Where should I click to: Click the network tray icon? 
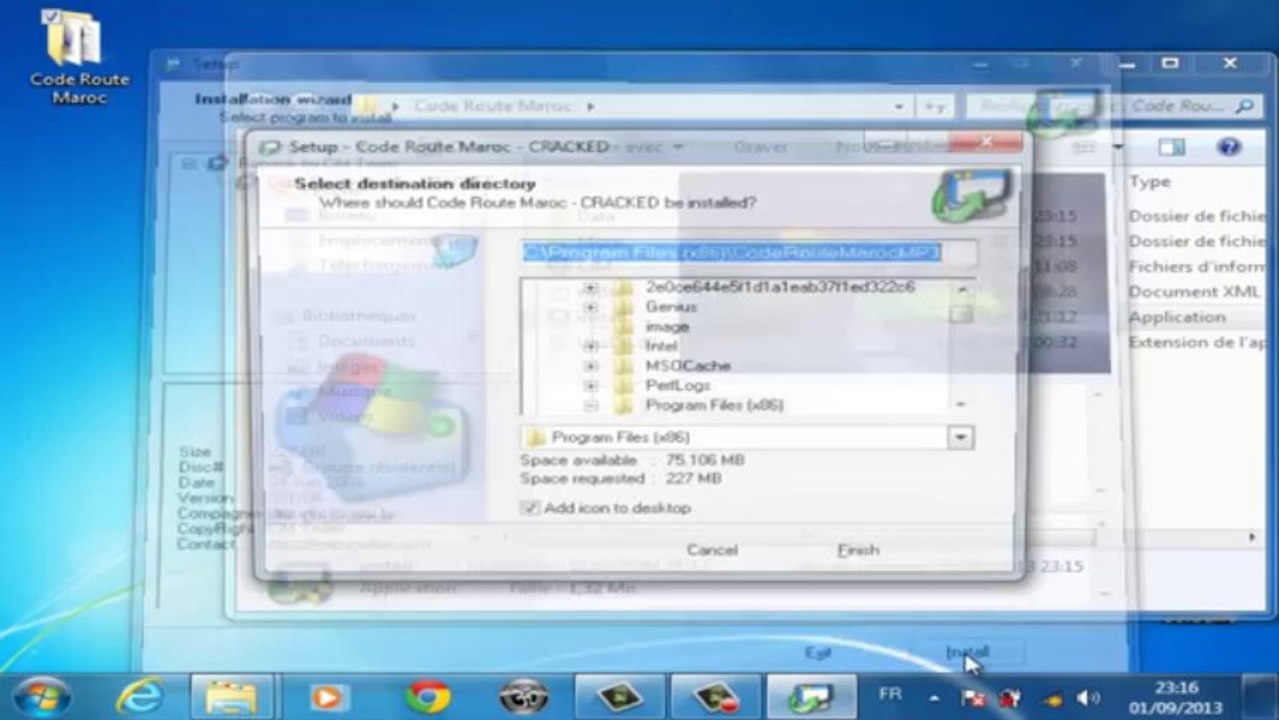click(1010, 697)
